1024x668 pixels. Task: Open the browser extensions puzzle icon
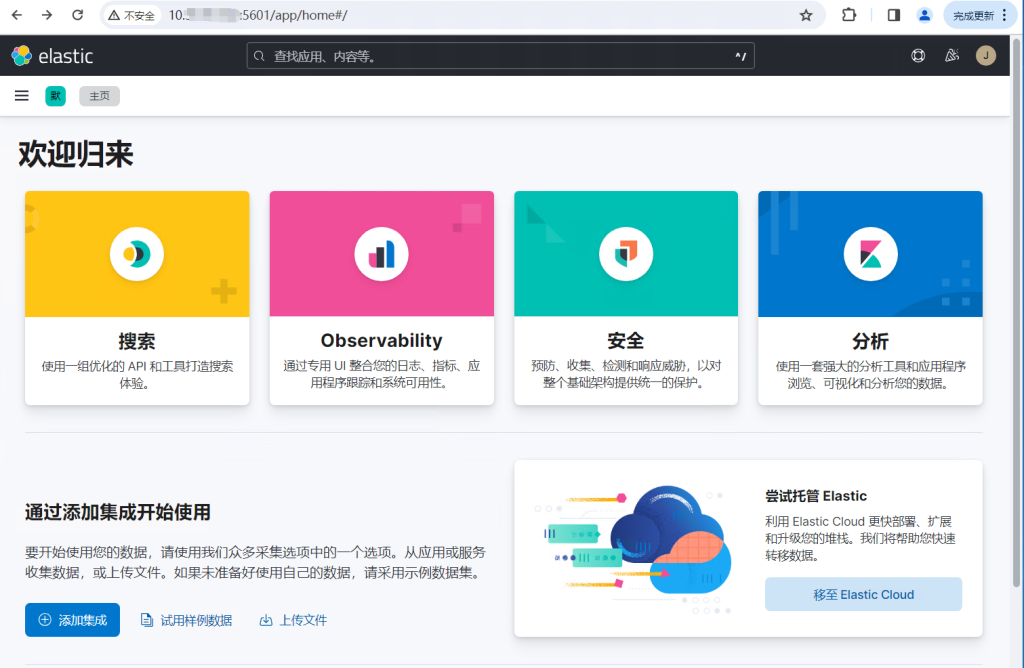click(849, 14)
